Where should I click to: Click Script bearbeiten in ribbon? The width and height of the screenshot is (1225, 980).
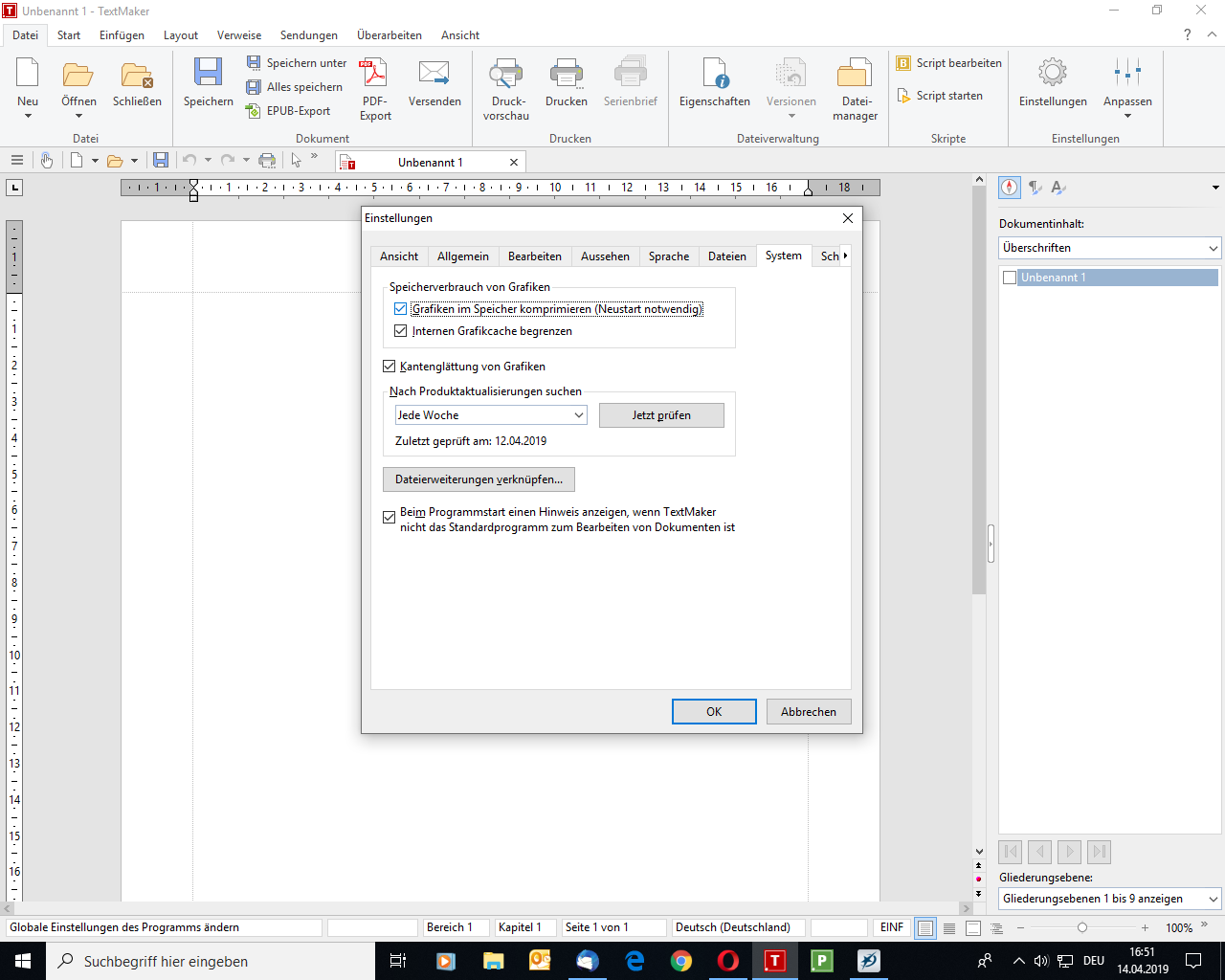(x=948, y=62)
